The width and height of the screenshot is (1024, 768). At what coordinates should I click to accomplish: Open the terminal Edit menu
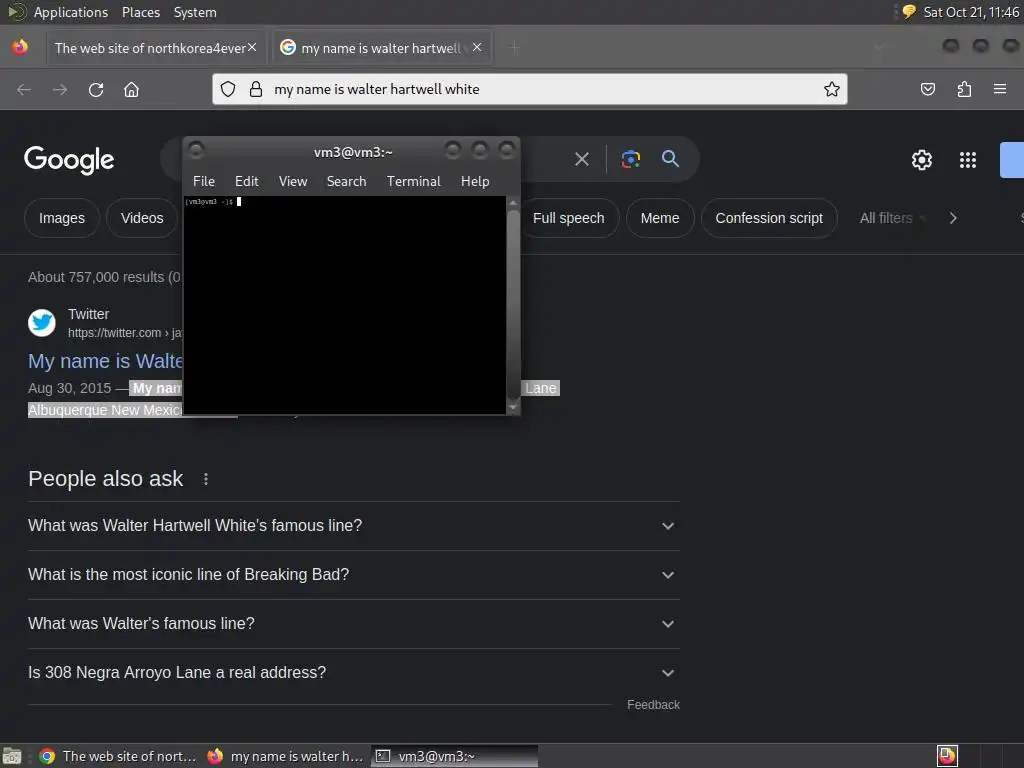click(246, 181)
